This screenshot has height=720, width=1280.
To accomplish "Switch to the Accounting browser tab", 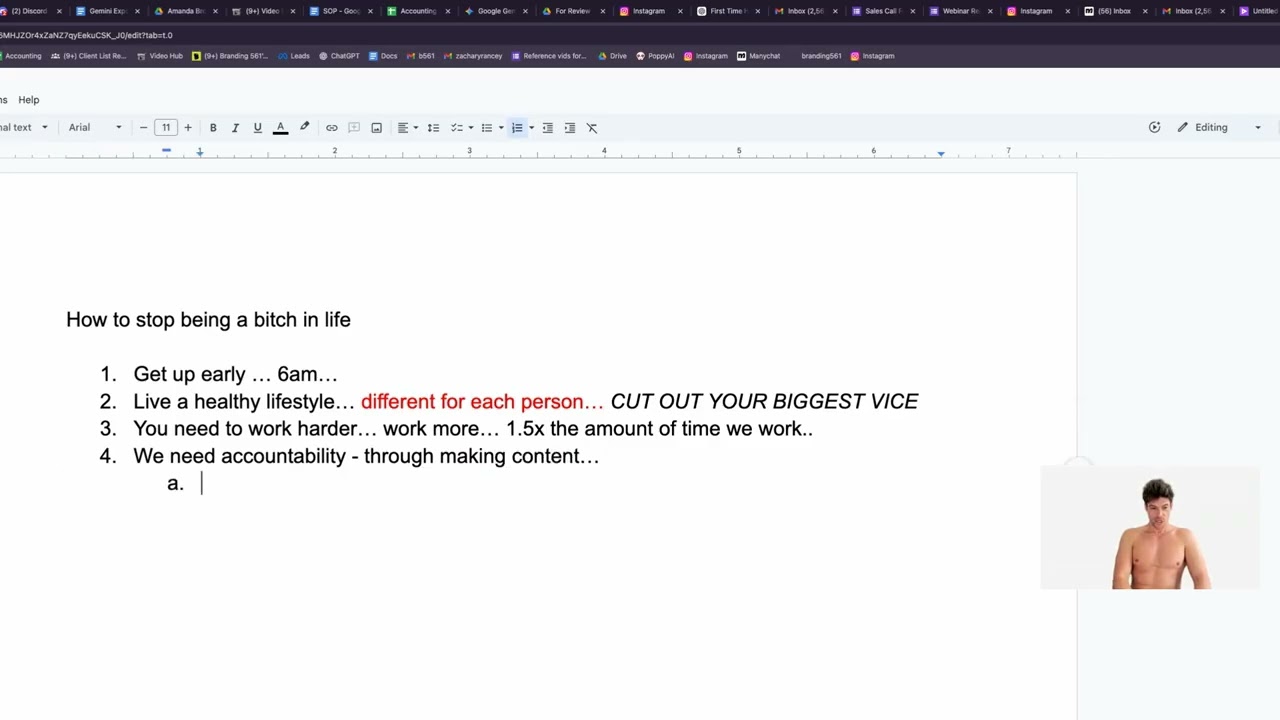I will (418, 11).
